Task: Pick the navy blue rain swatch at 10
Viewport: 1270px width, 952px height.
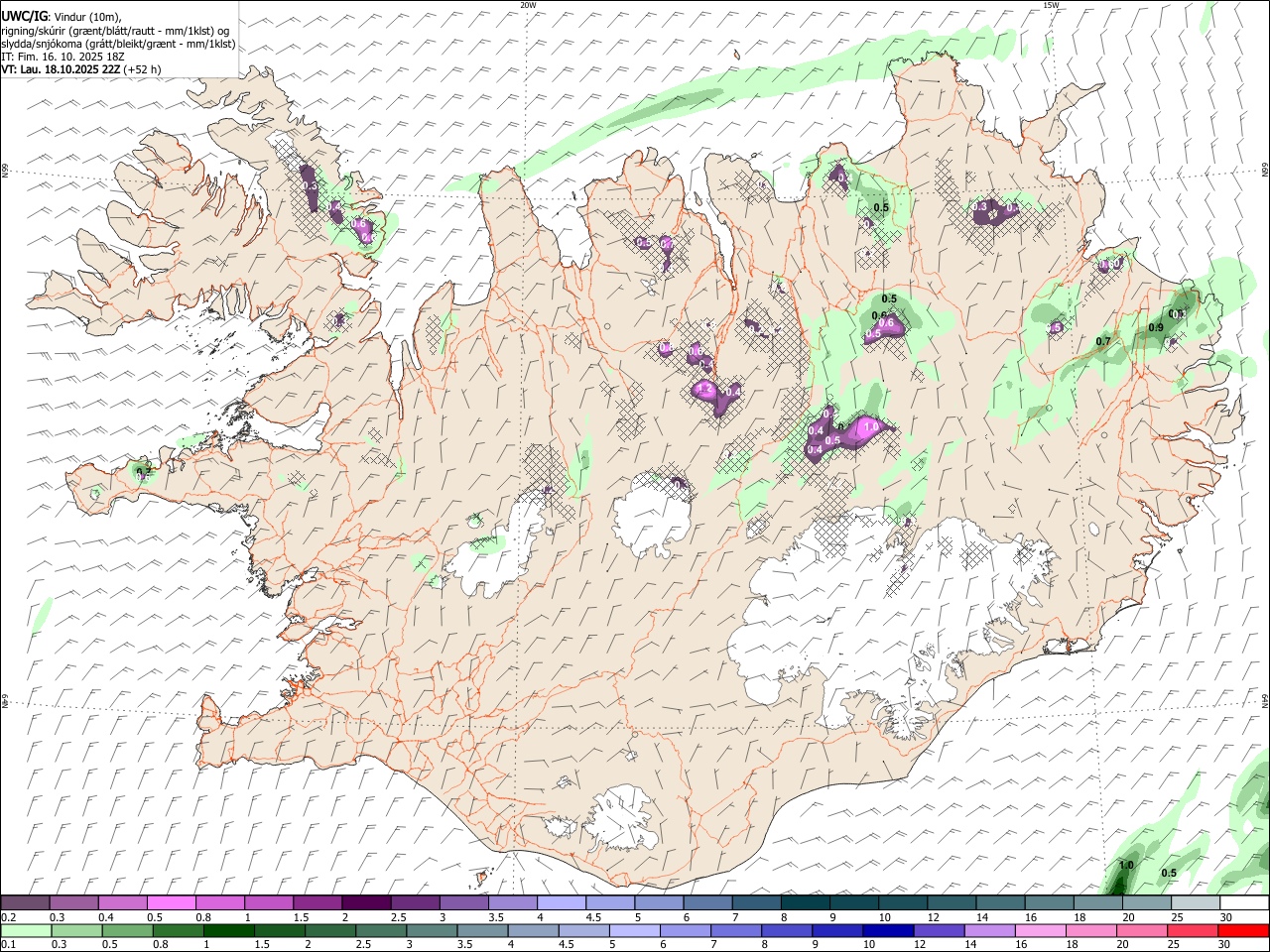Action: point(889,930)
